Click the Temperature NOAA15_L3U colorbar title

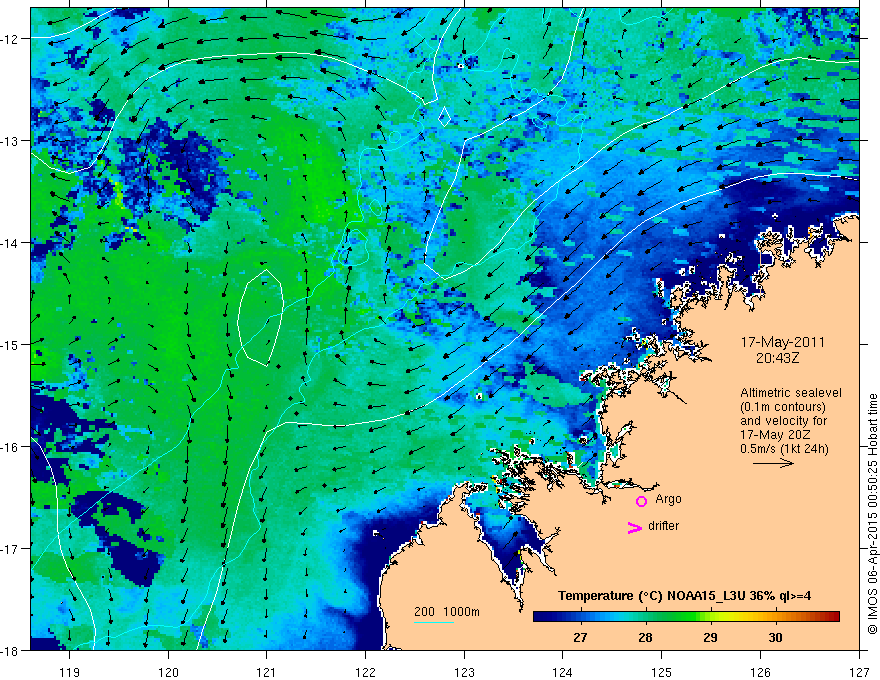684,596
